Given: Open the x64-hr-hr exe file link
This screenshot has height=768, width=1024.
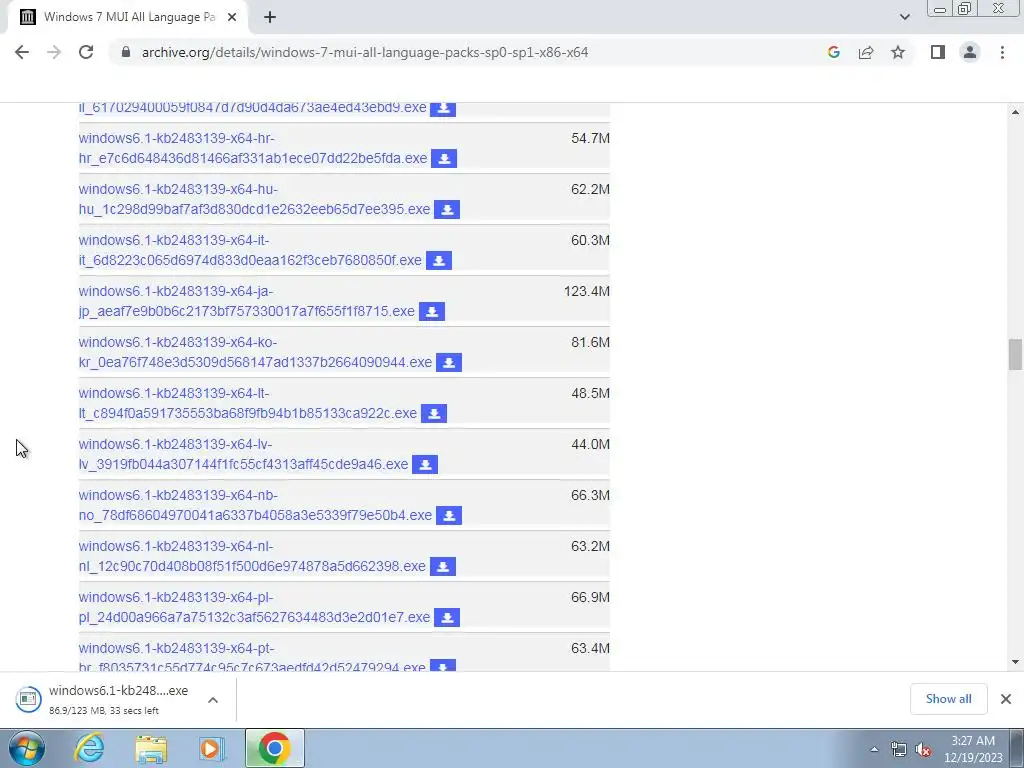Looking at the screenshot, I should click(x=253, y=148).
